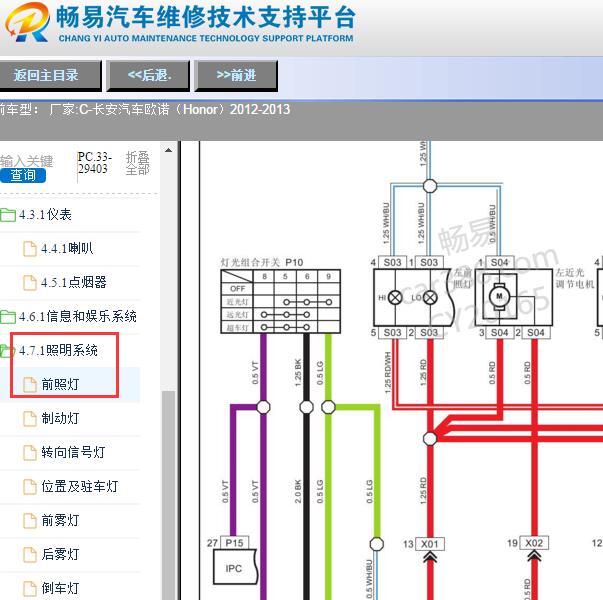603x600 pixels.
Task: Click connector X02 pin 19 label
Action: [534, 543]
